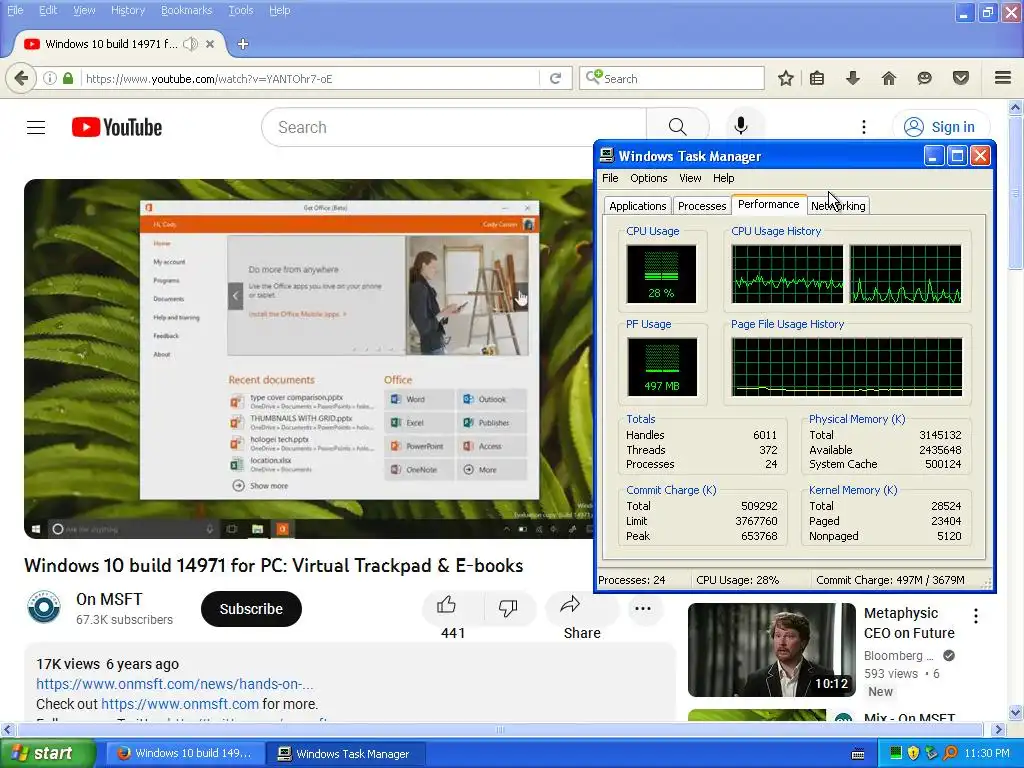Focus the YouTube search field

pos(454,127)
